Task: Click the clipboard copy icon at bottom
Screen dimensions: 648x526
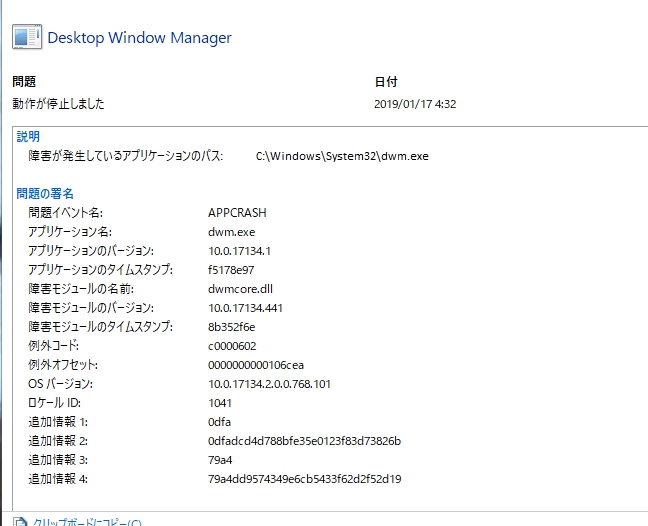Action: (20, 521)
